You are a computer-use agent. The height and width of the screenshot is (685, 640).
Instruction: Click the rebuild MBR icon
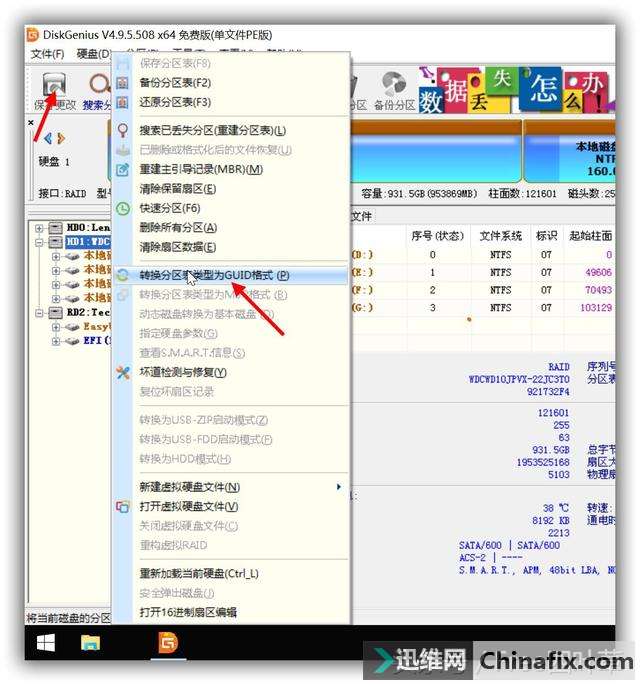click(x=123, y=170)
